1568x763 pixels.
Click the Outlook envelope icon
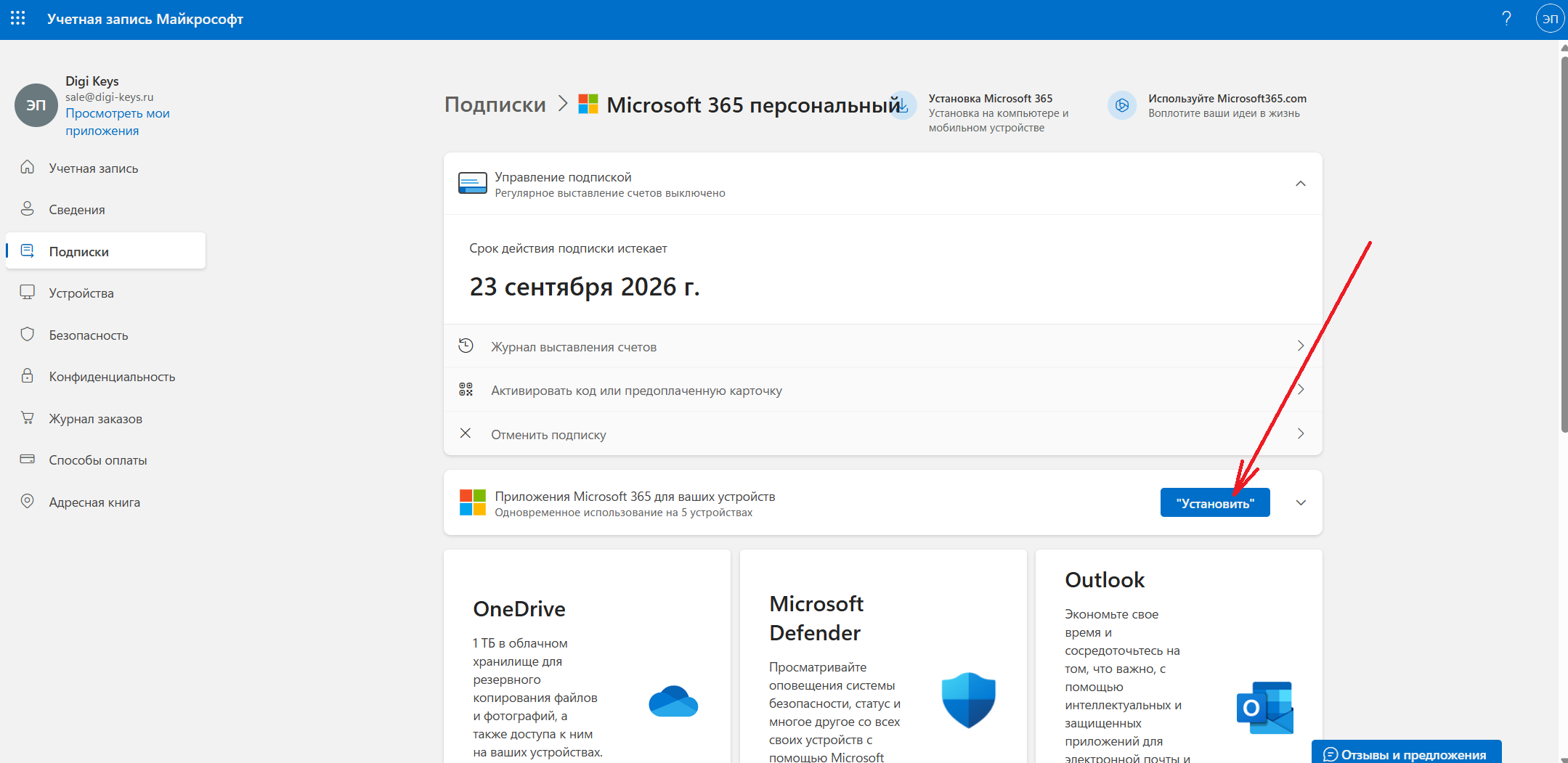pyautogui.click(x=1264, y=707)
